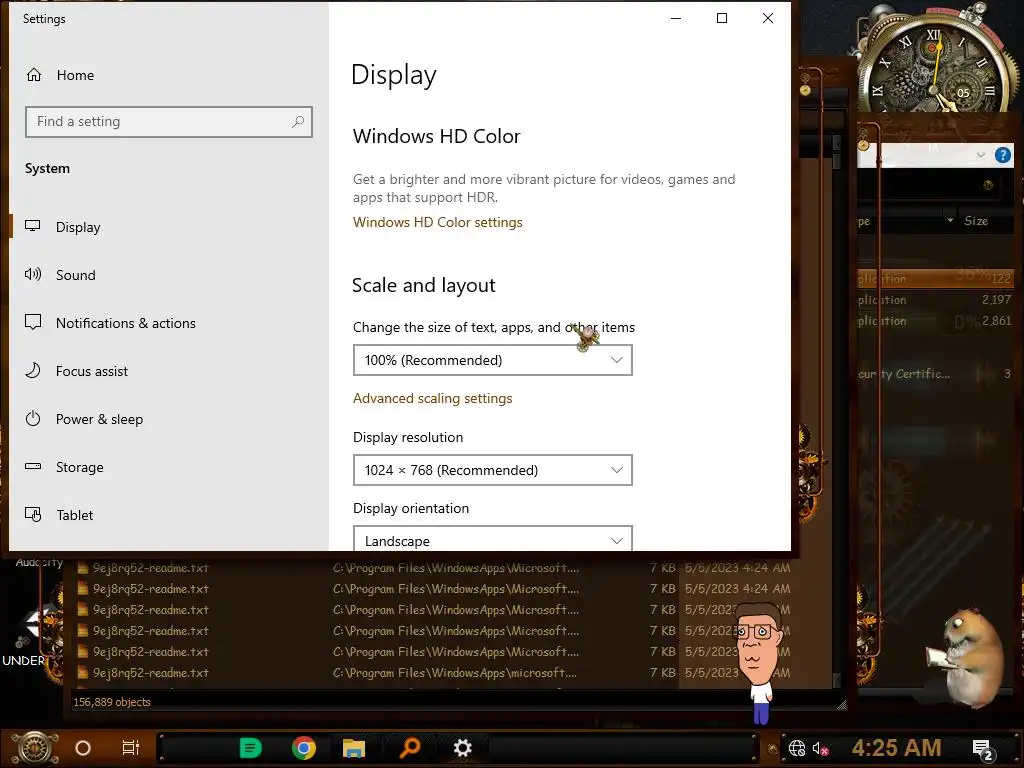This screenshot has height=768, width=1024.
Task: Click the blue help icon in background window
Action: point(1002,155)
